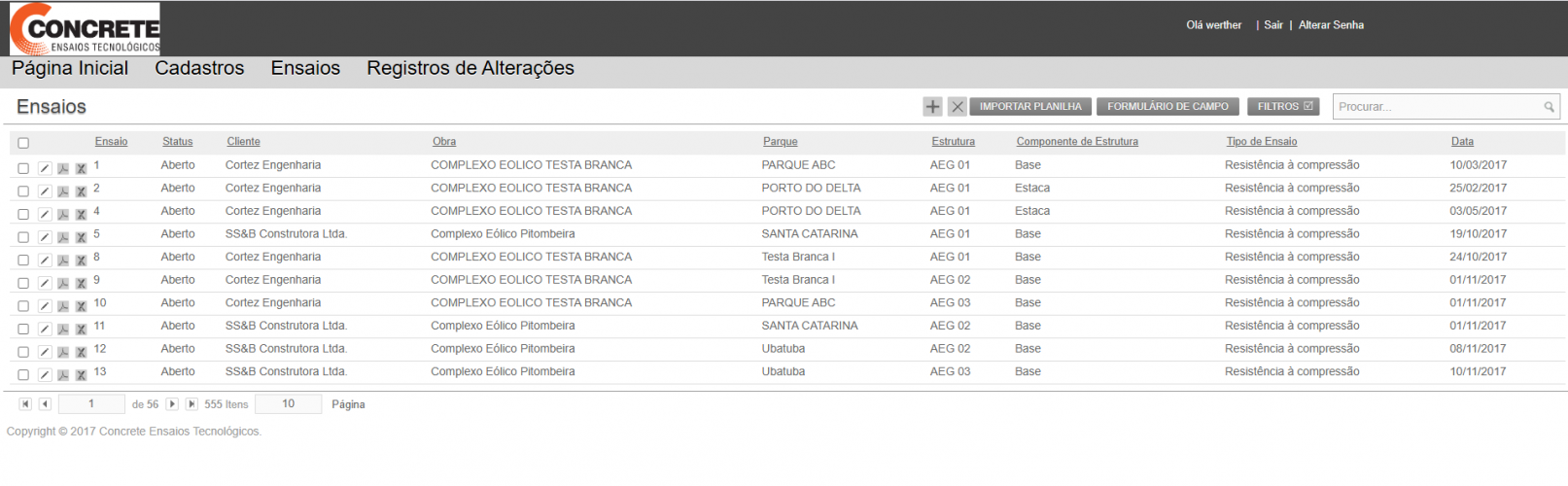
Task: Click the Alterar Senha link
Action: [1331, 25]
